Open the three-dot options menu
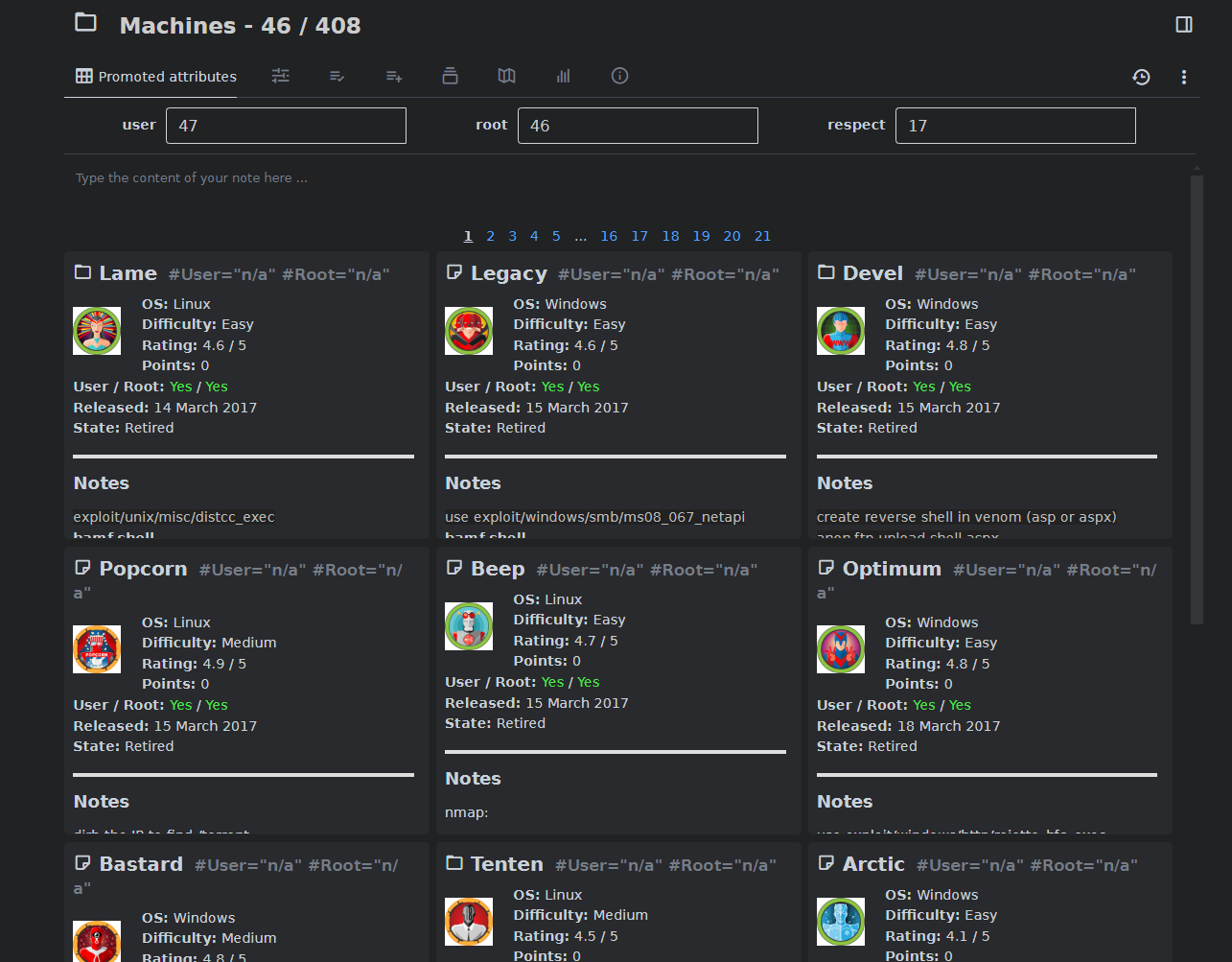 [x=1184, y=76]
